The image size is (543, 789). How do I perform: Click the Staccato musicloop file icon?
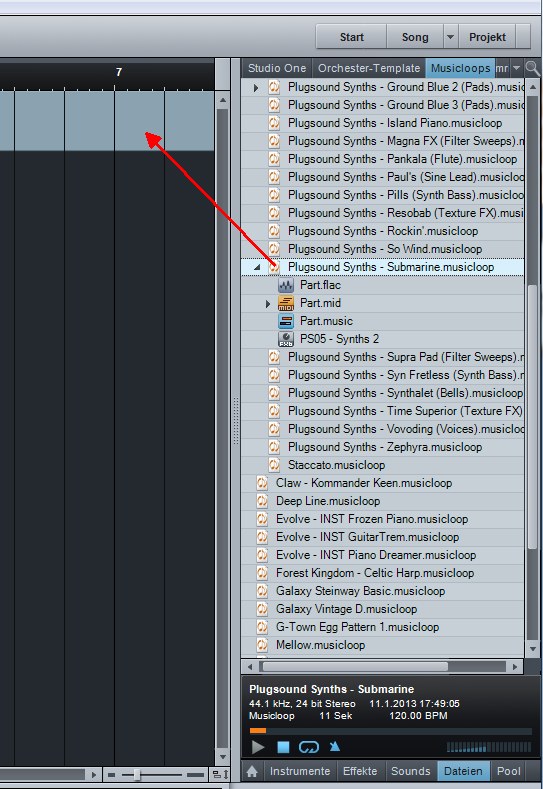click(x=274, y=465)
